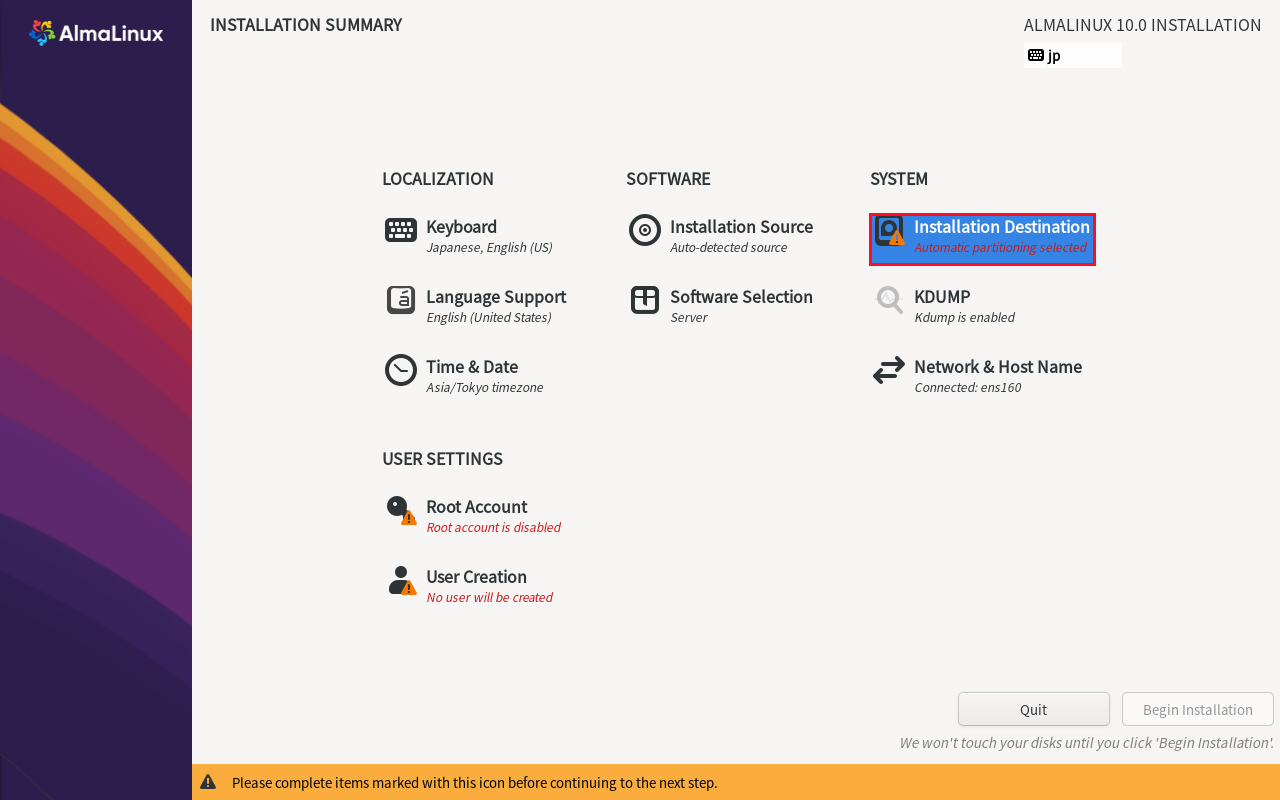Configure KDUMP settings label
This screenshot has height=800, width=1280.
click(x=942, y=297)
